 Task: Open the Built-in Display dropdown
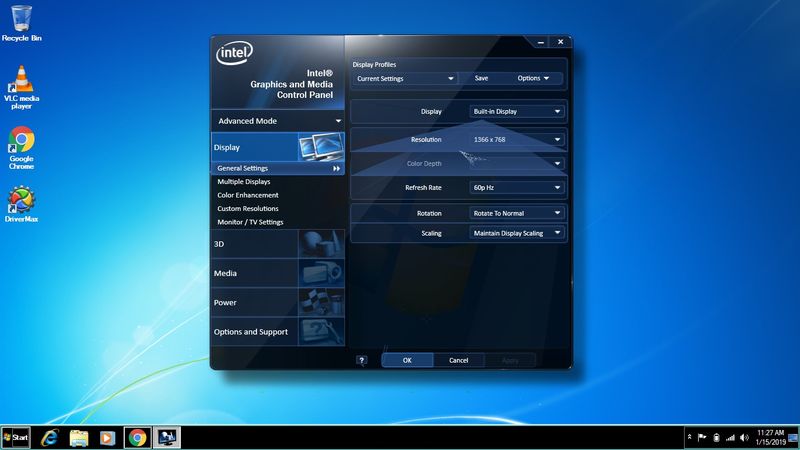[516, 111]
